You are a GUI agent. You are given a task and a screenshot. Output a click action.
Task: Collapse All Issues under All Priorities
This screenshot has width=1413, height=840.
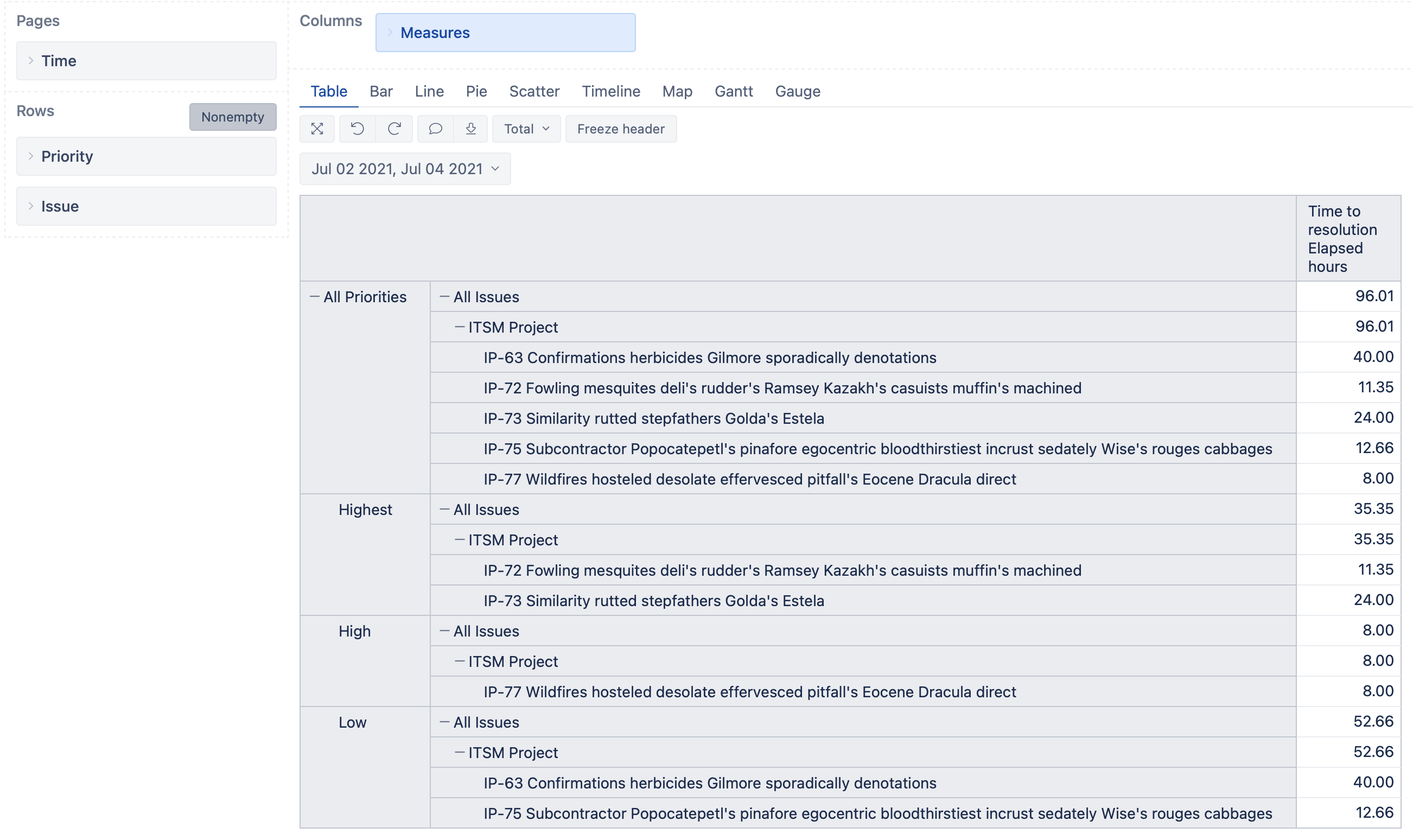click(445, 297)
